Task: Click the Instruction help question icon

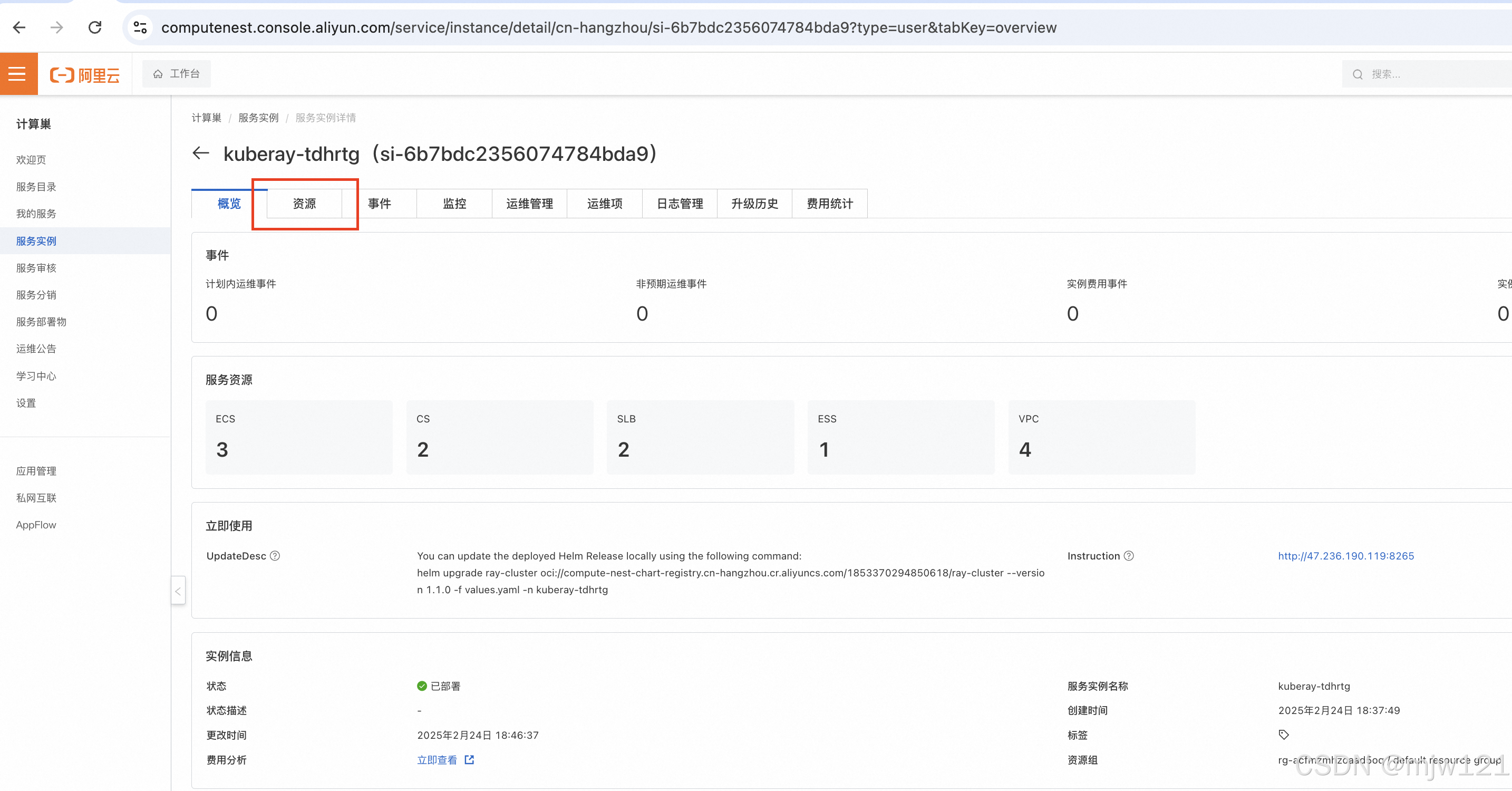Action: coord(1128,555)
